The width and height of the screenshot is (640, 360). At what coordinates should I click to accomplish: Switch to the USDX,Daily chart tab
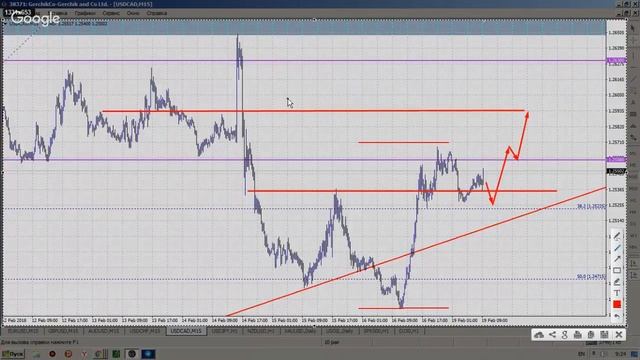tap(340, 331)
